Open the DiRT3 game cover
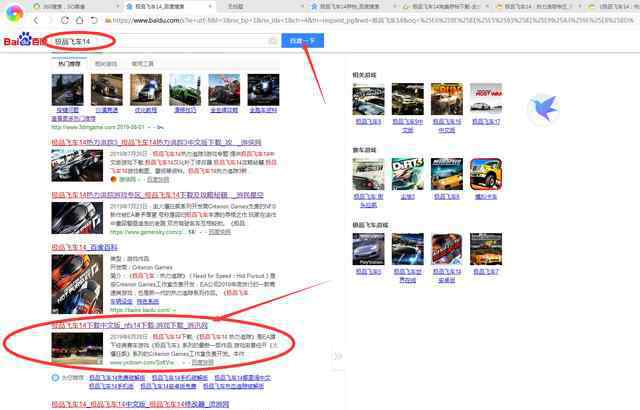640x410 pixels. [407, 174]
